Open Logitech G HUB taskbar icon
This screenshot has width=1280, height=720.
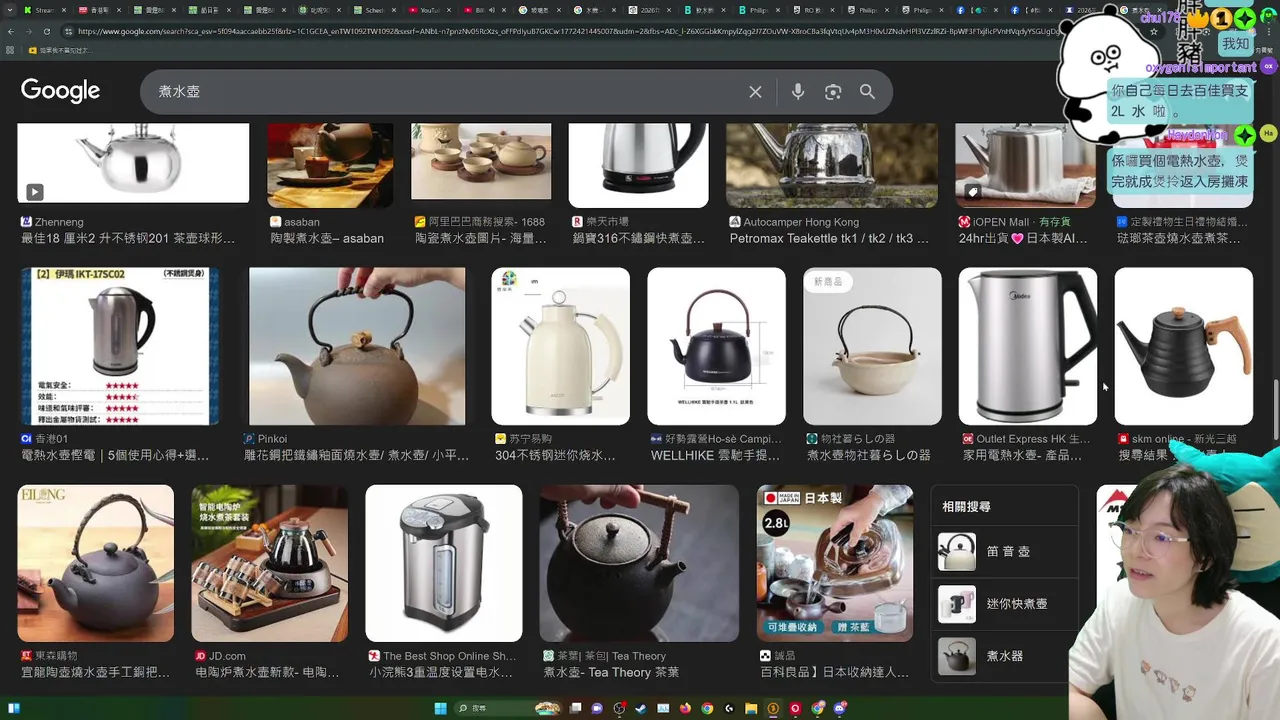click(x=729, y=708)
